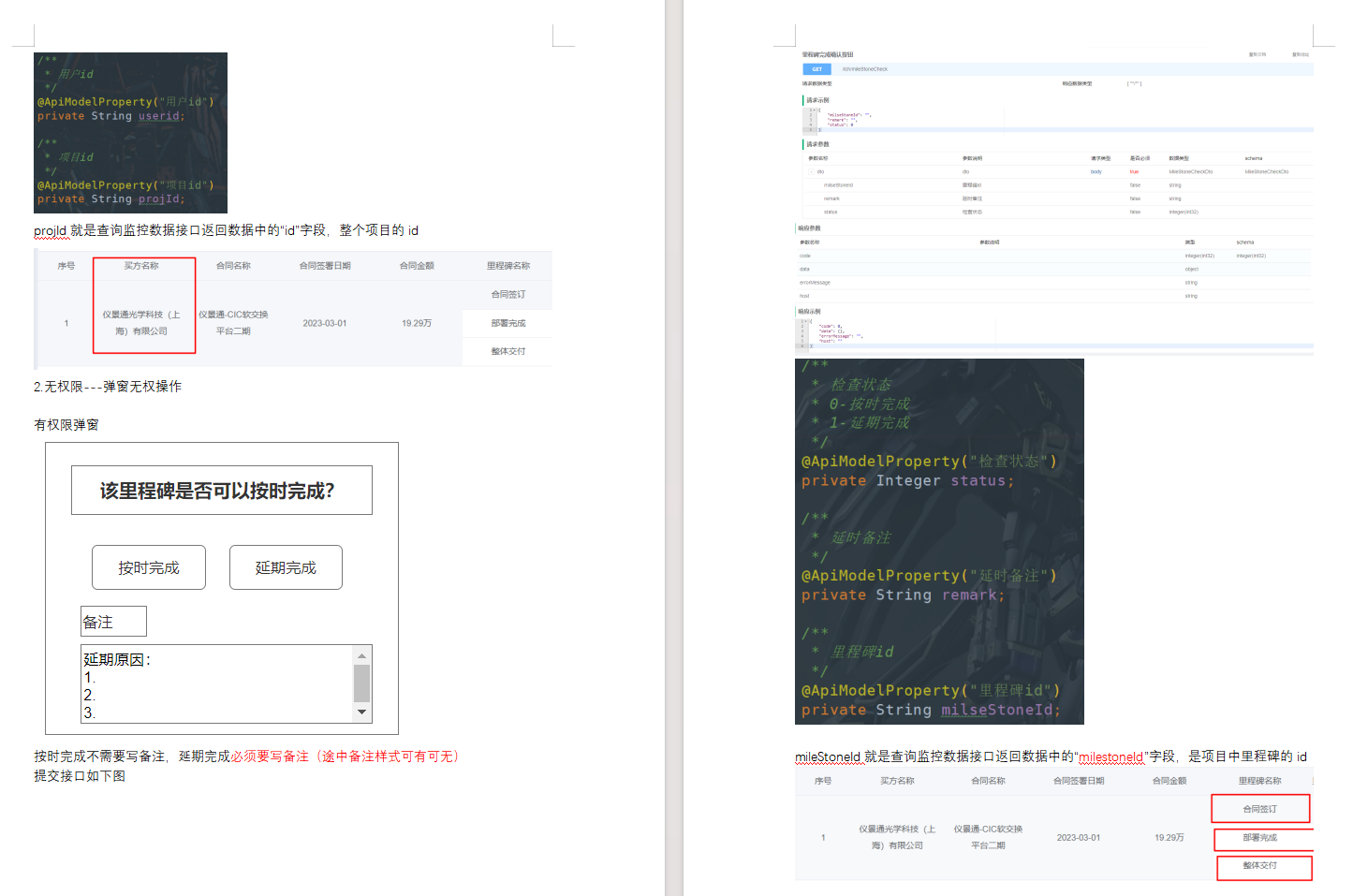Click the 有权限弹窗 paragraph

pyautogui.click(x=66, y=425)
